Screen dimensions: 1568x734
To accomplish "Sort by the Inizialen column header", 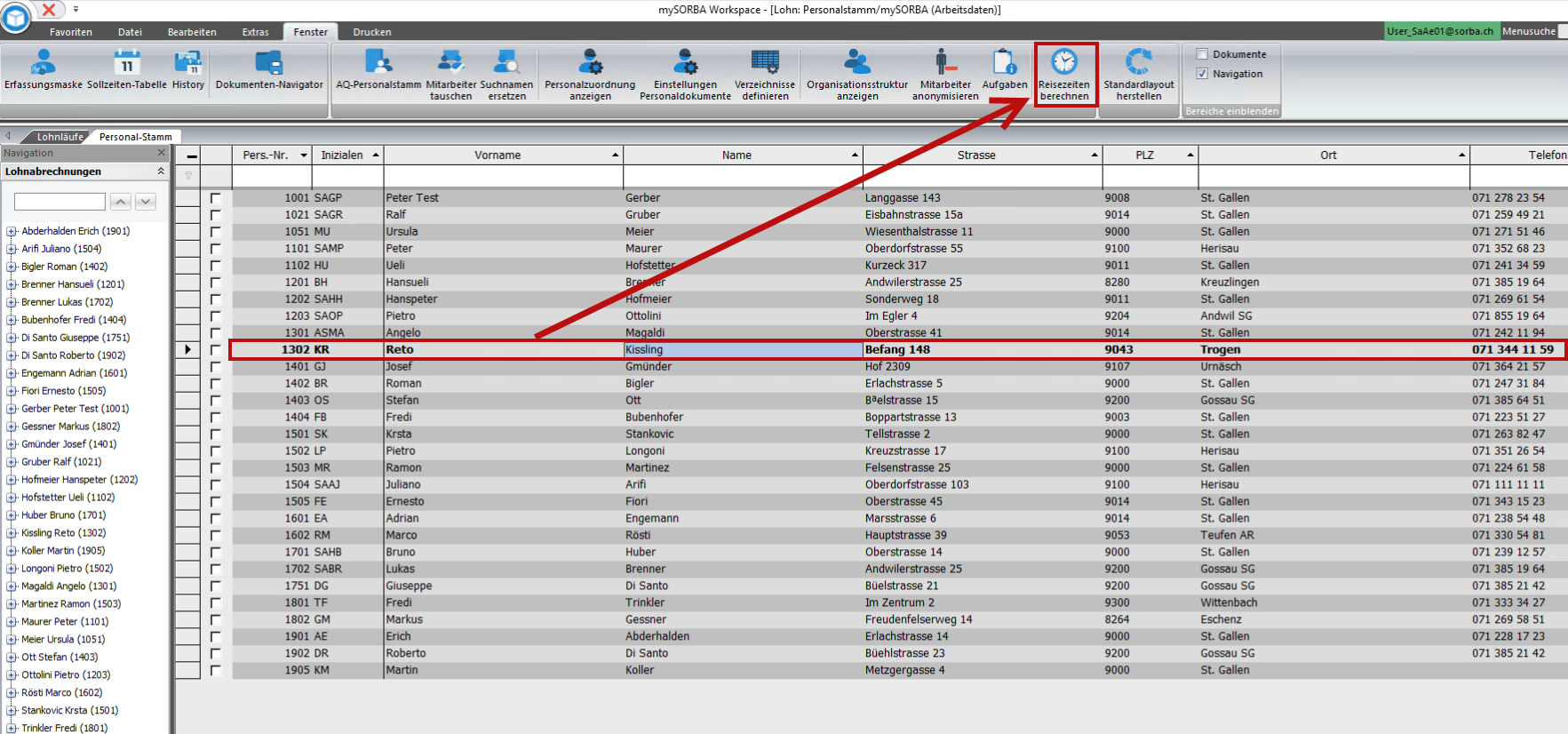I will 347,156.
